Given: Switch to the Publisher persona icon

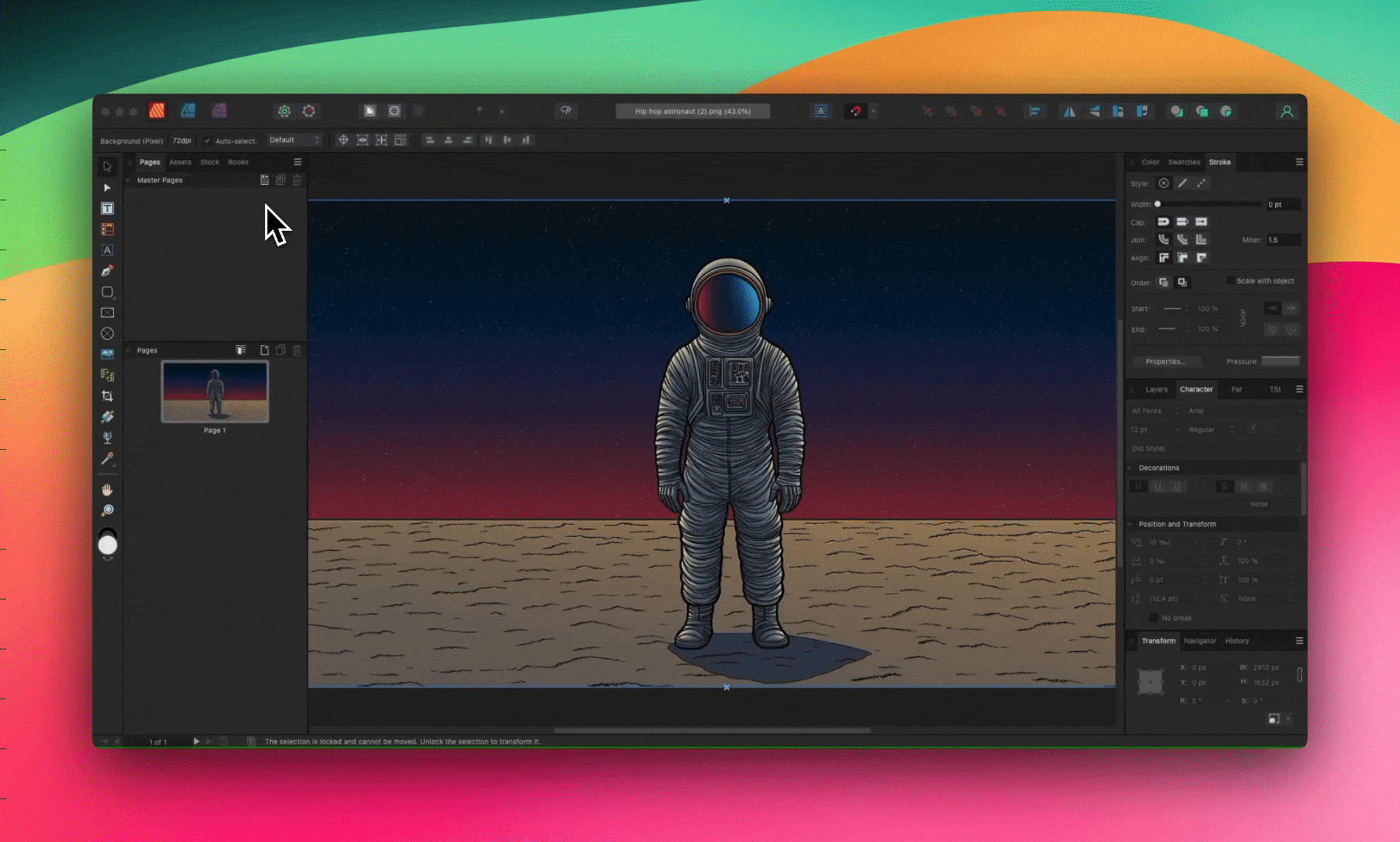Looking at the screenshot, I should point(157,111).
